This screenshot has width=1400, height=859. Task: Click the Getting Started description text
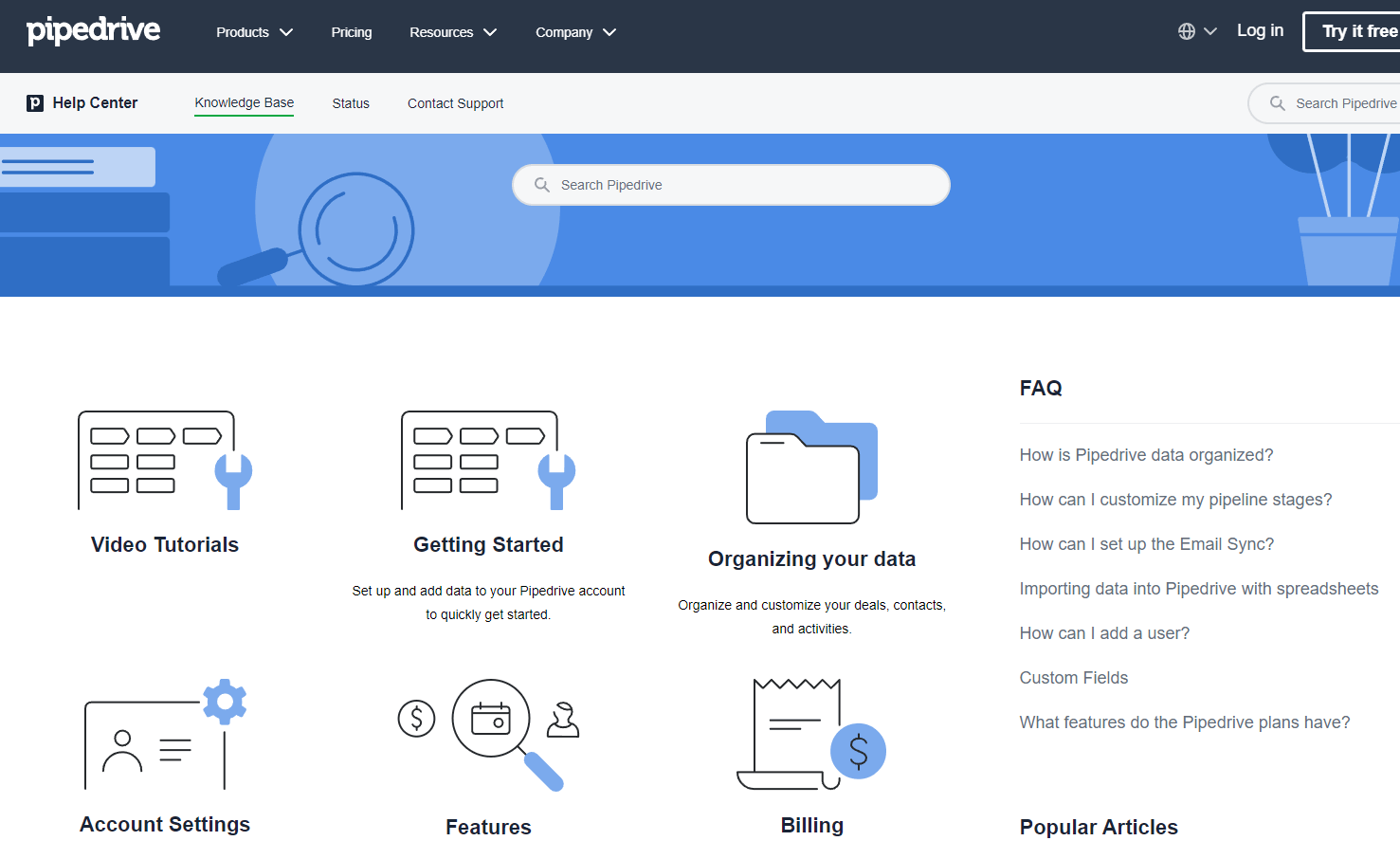[488, 602]
